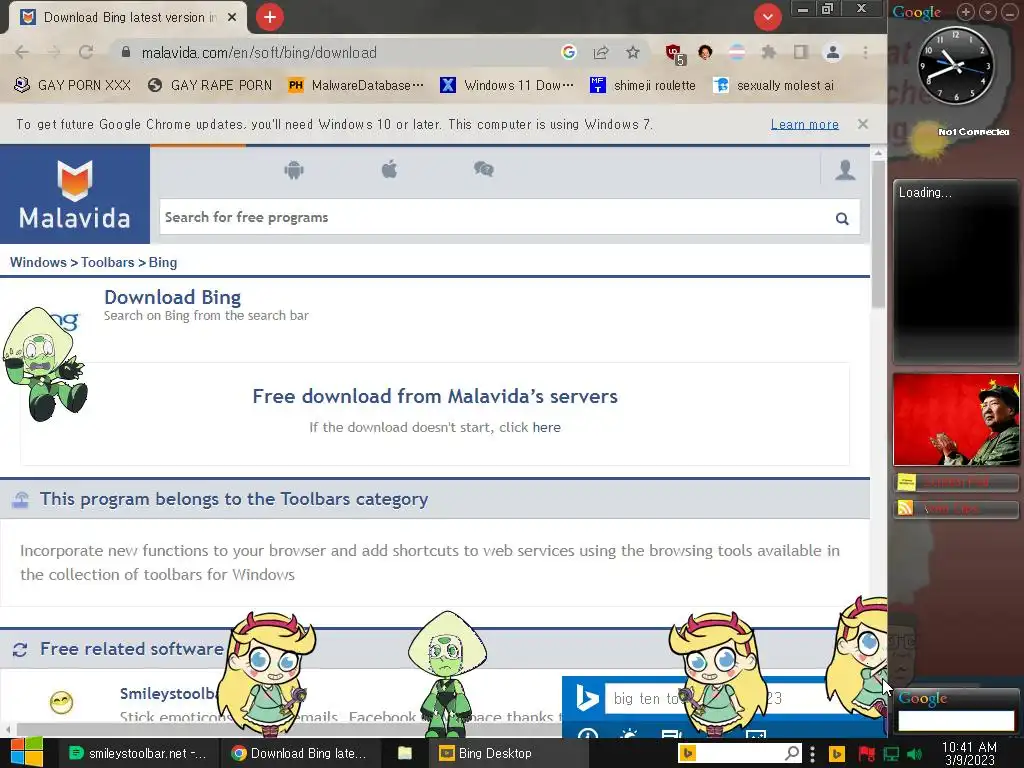The height and width of the screenshot is (768, 1024).
Task: Open the Windows Start button
Action: pyautogui.click(x=27, y=753)
